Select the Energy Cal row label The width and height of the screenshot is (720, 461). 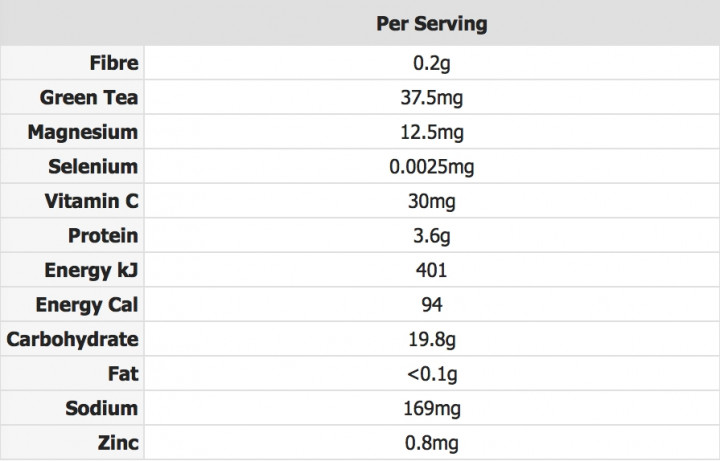pyautogui.click(x=87, y=305)
